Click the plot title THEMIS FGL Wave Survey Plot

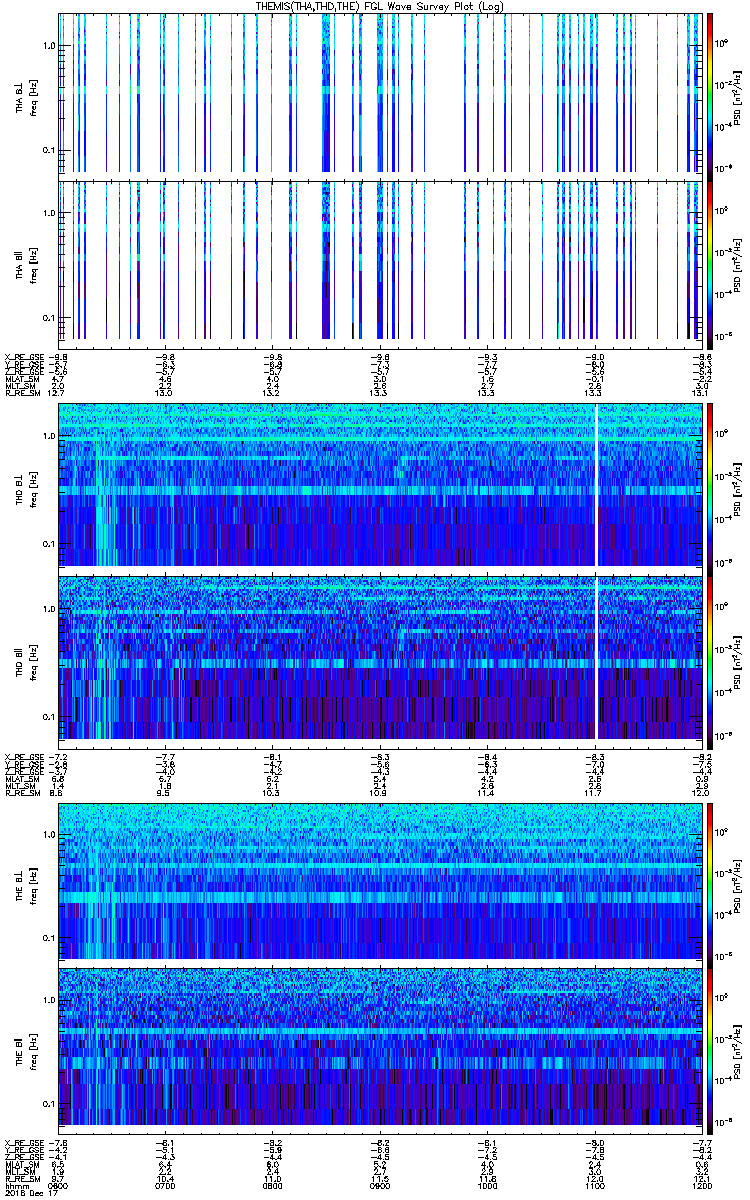tap(381, 6)
